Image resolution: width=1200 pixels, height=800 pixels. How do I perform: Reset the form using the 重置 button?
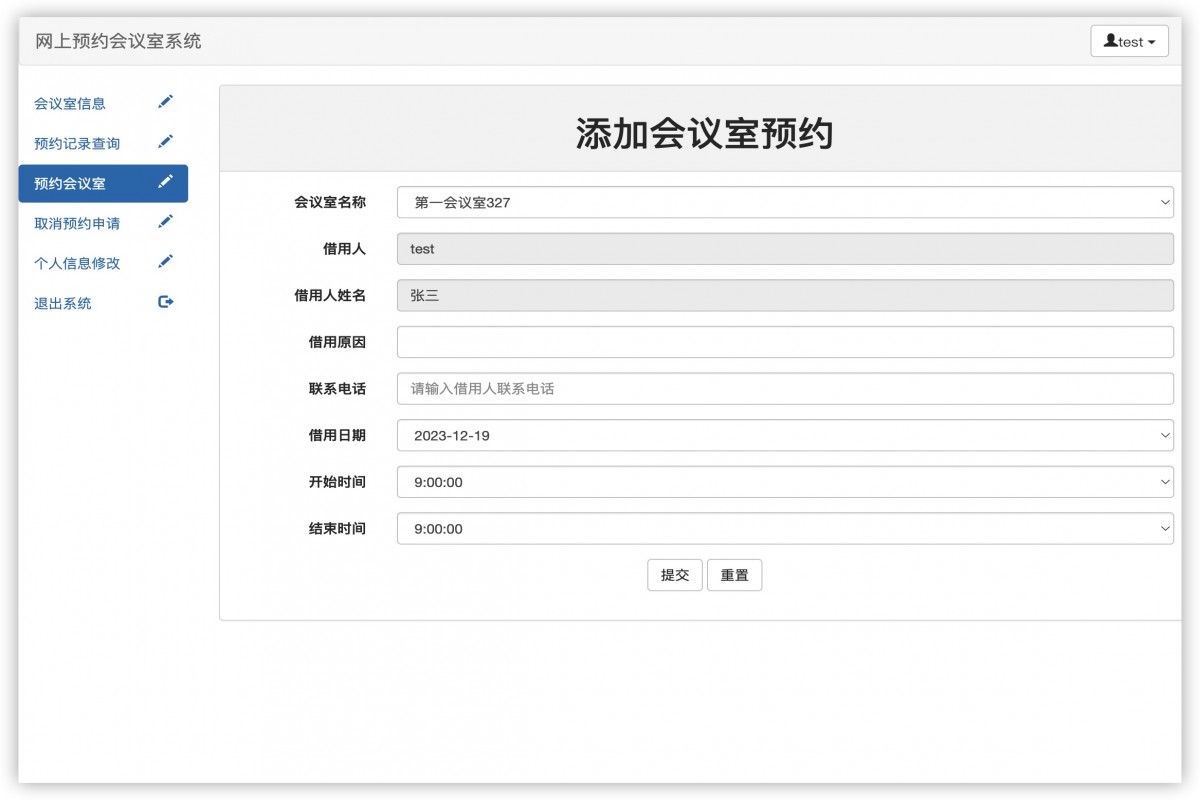[735, 574]
